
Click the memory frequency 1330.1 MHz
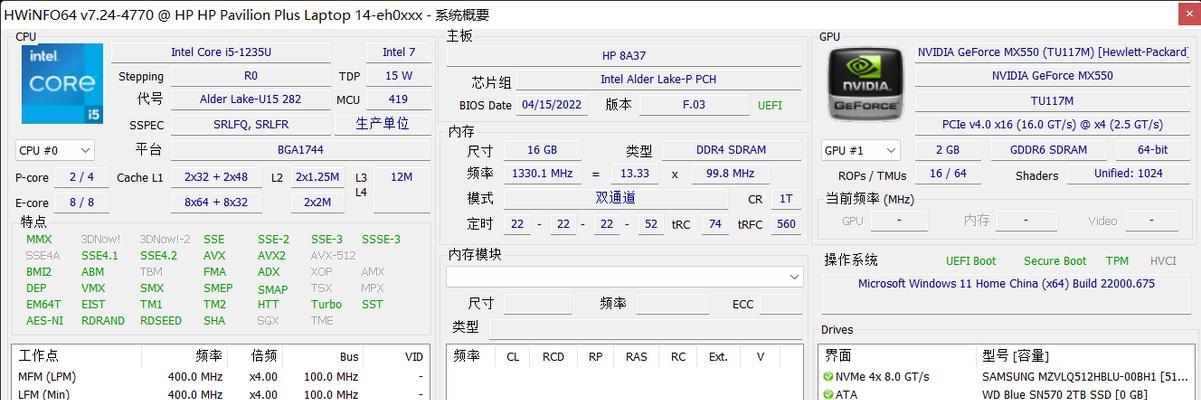(543, 174)
